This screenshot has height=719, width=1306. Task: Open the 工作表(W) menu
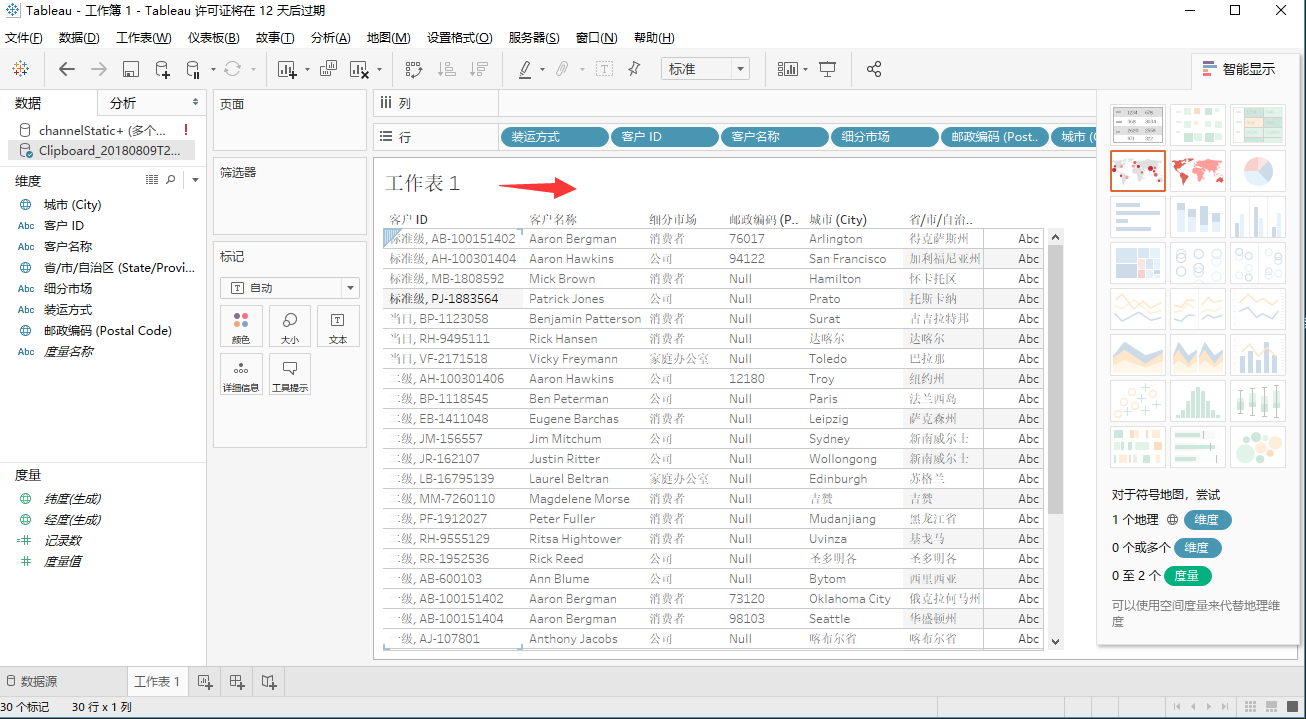coord(144,38)
